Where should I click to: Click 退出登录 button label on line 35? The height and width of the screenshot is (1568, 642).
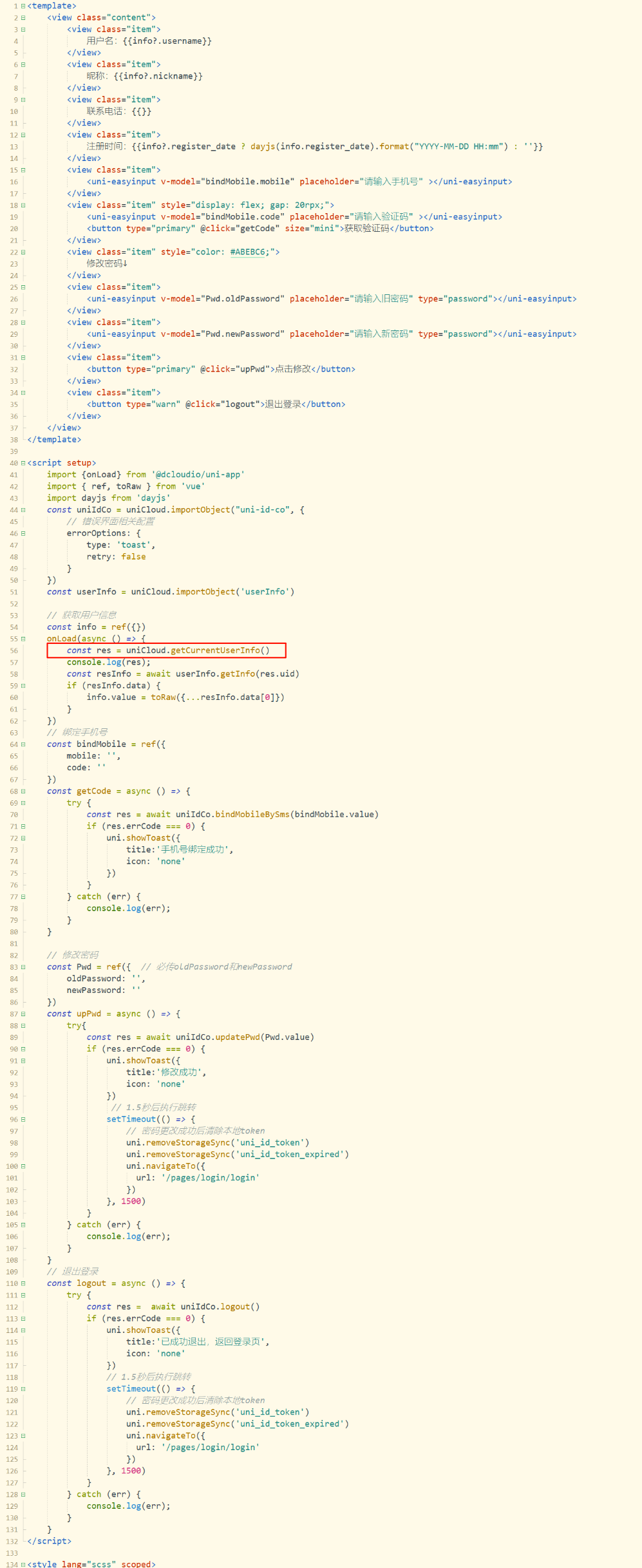(x=283, y=404)
